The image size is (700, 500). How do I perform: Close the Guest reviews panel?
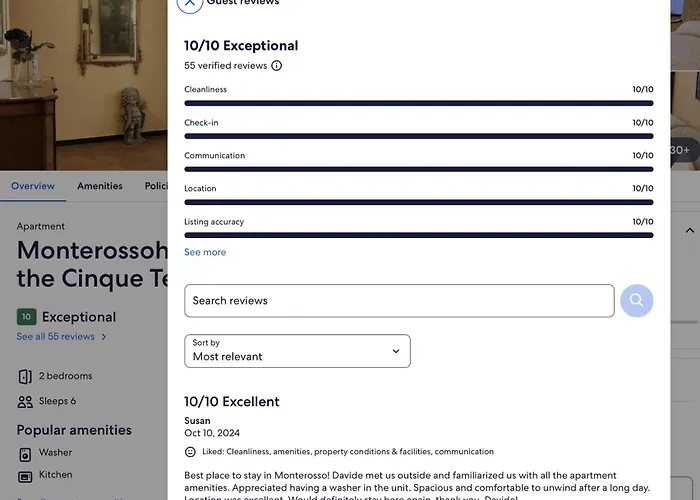tap(190, 3)
